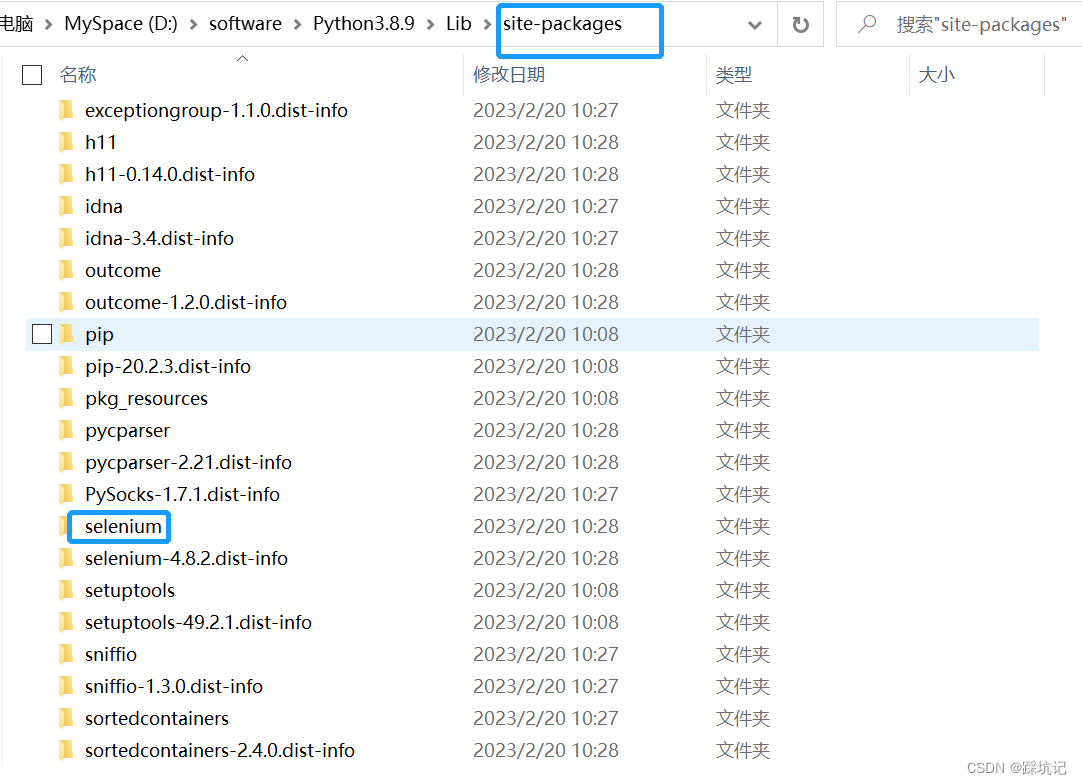The width and height of the screenshot is (1082, 784).
Task: Open the address bar dropdown arrow
Action: (755, 24)
